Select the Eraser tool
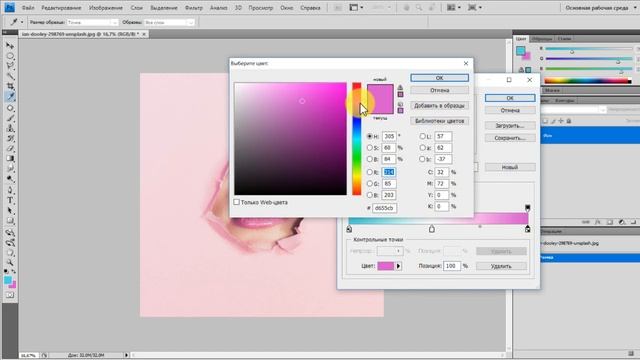This screenshot has height=360, width=640. click(10, 149)
